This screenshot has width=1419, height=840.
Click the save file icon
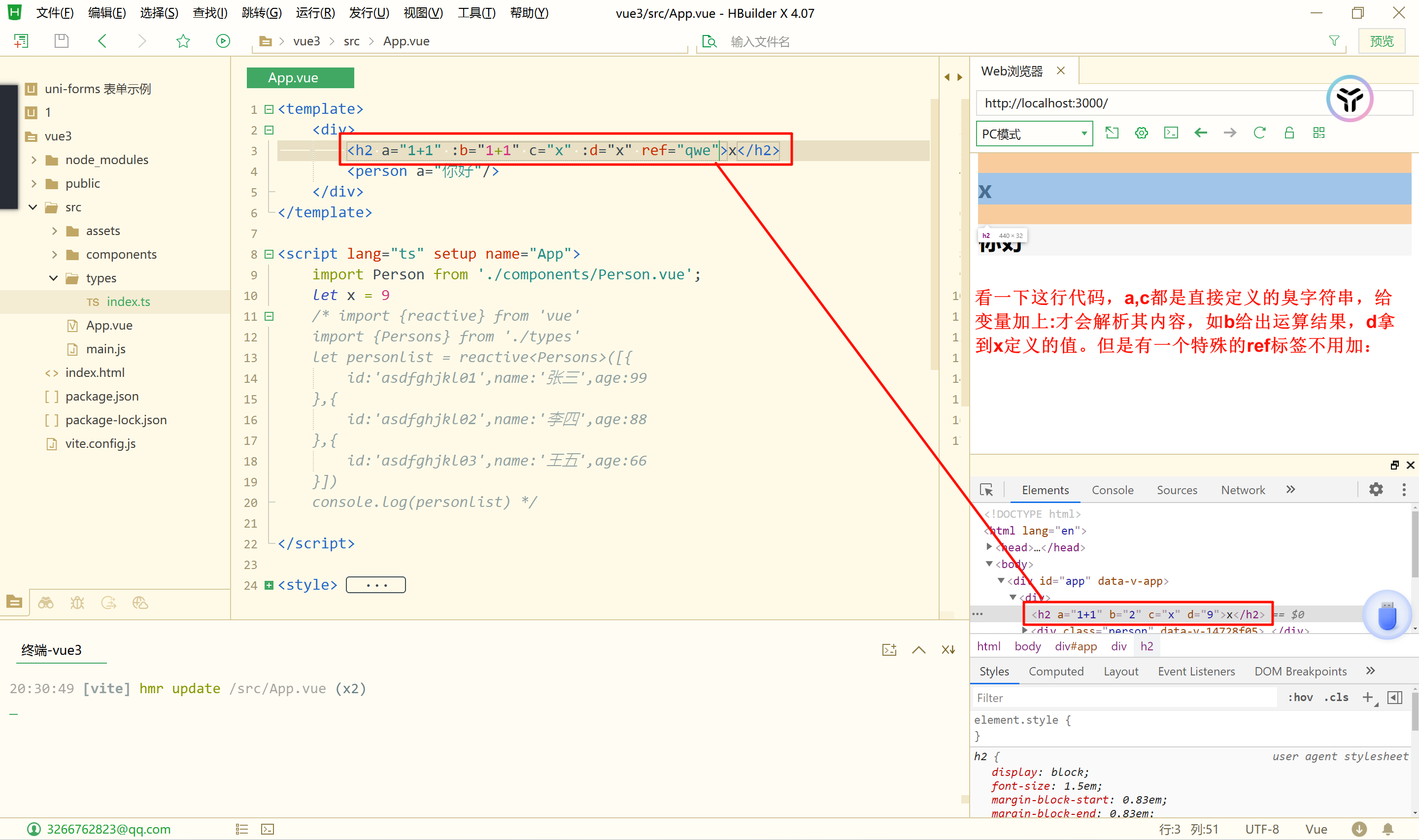point(61,41)
